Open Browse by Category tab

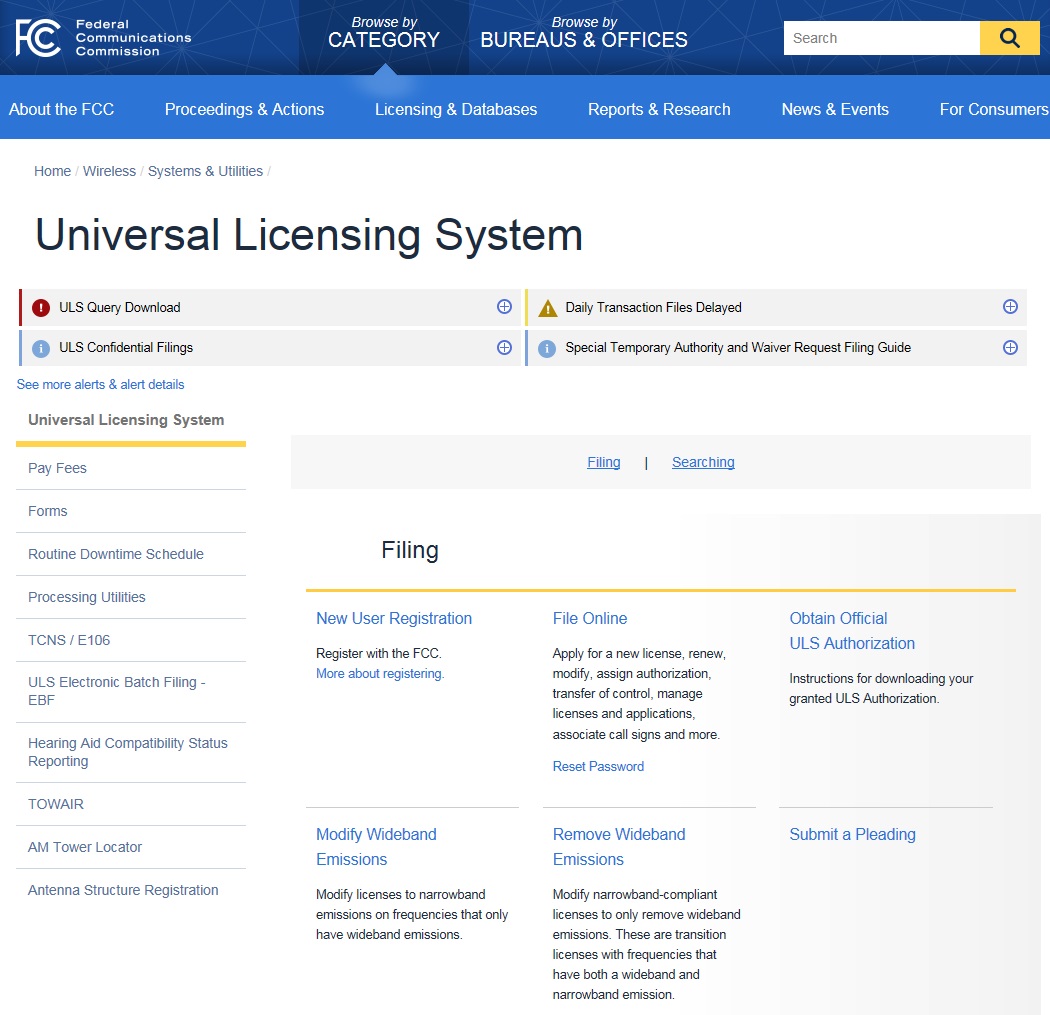pos(384,33)
